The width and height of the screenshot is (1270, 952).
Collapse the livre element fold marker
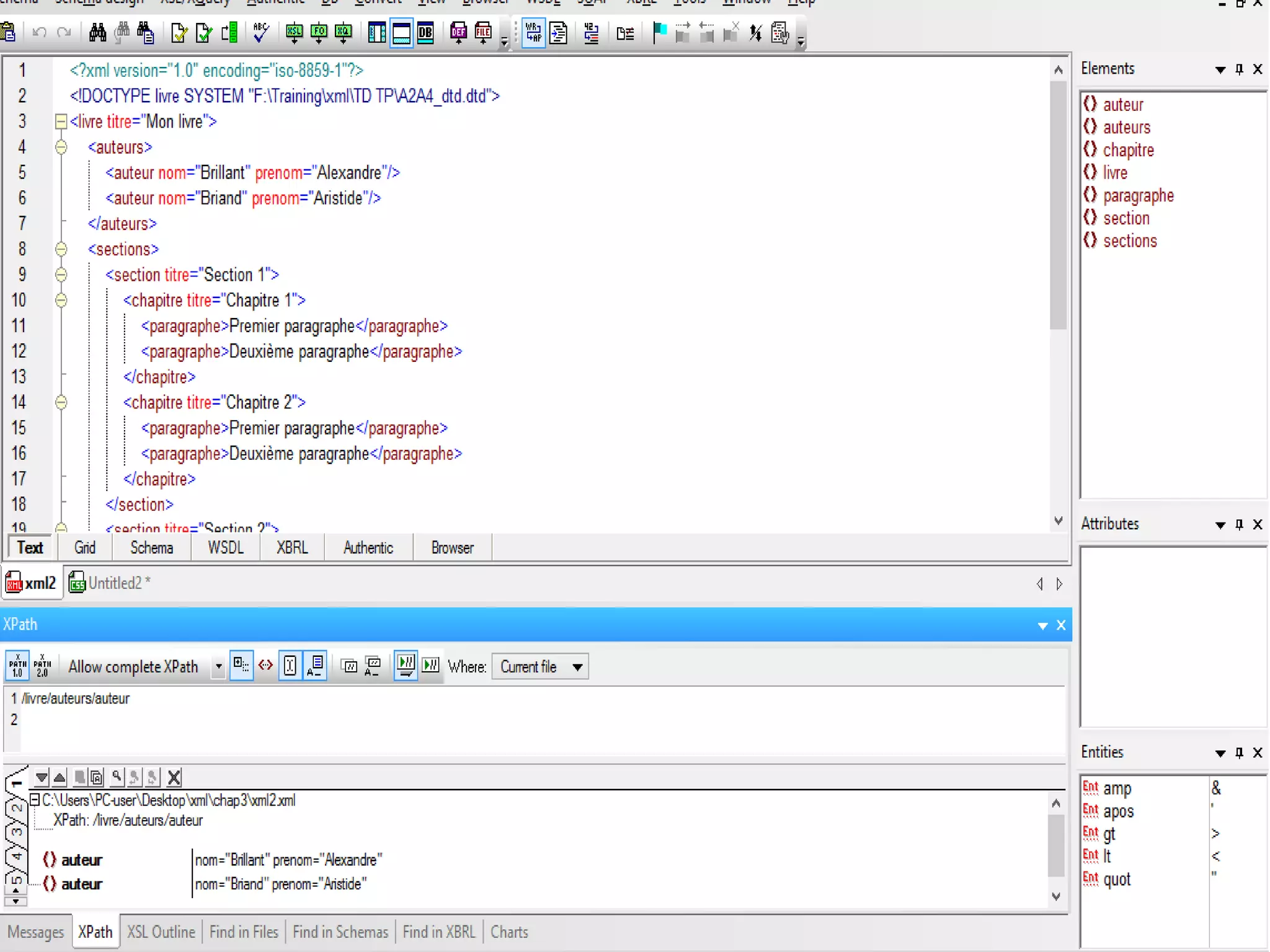pos(61,121)
